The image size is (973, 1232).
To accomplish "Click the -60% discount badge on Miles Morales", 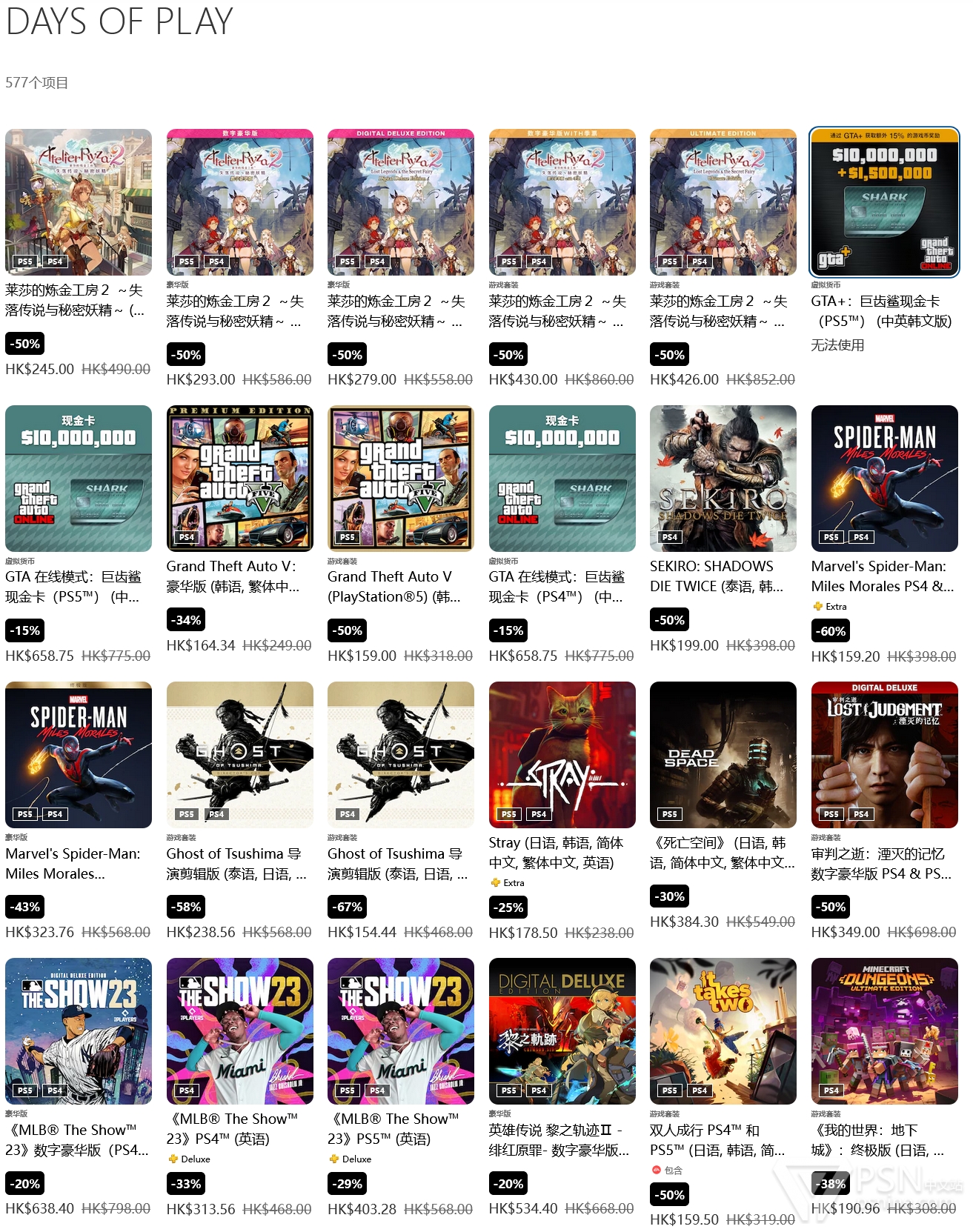I will [831, 631].
